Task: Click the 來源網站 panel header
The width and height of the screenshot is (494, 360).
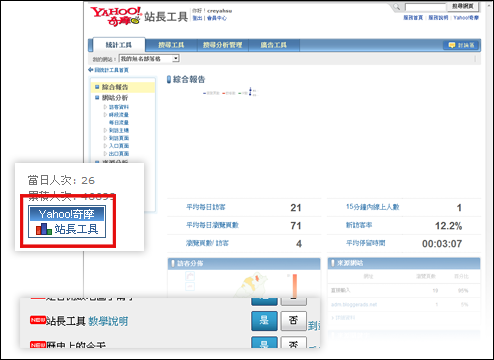Action: pyautogui.click(x=404, y=263)
